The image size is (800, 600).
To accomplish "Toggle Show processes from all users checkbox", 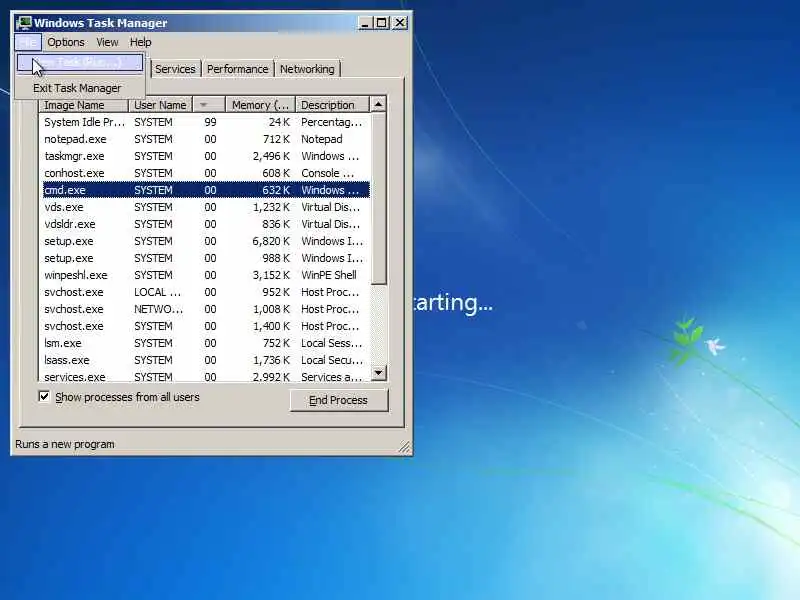I will 44,396.
